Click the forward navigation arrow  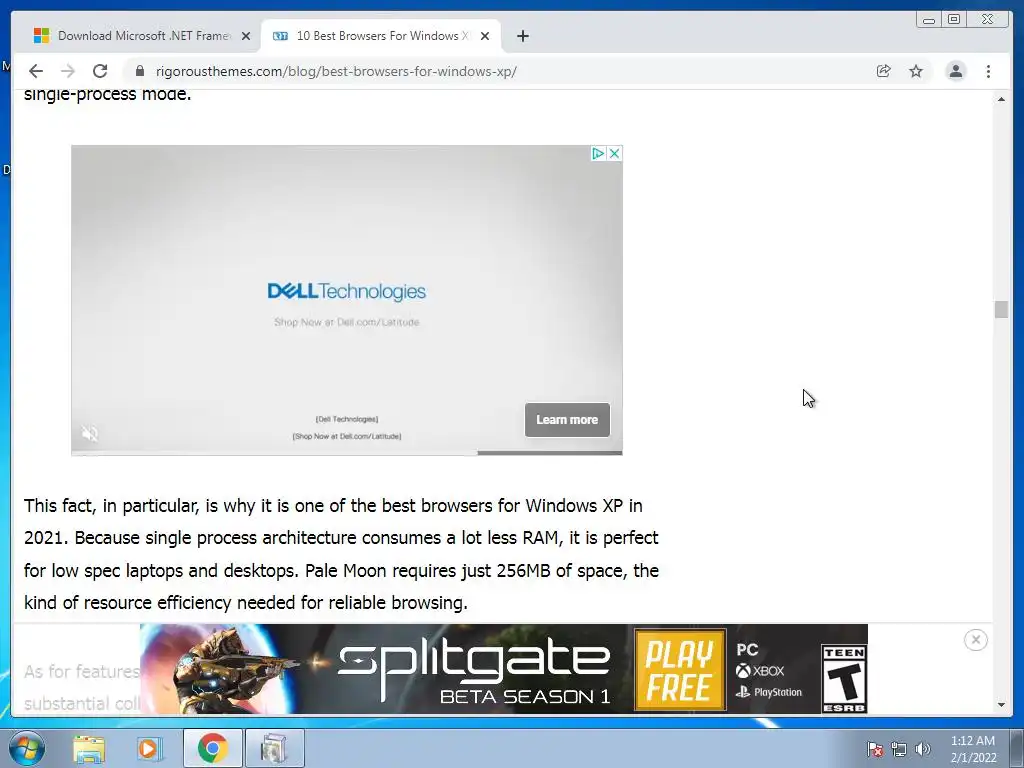68,71
